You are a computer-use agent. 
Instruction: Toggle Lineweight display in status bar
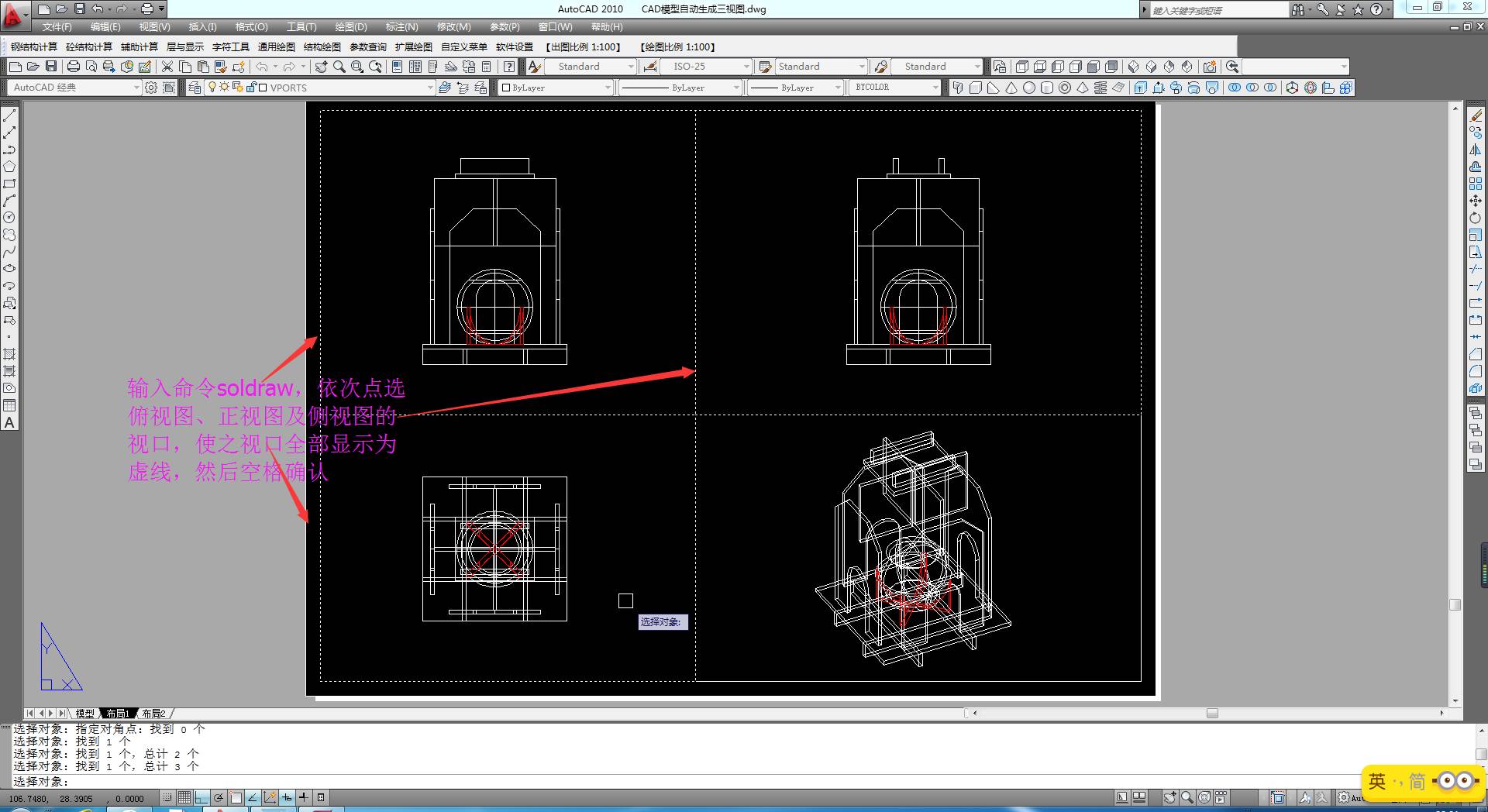304,797
